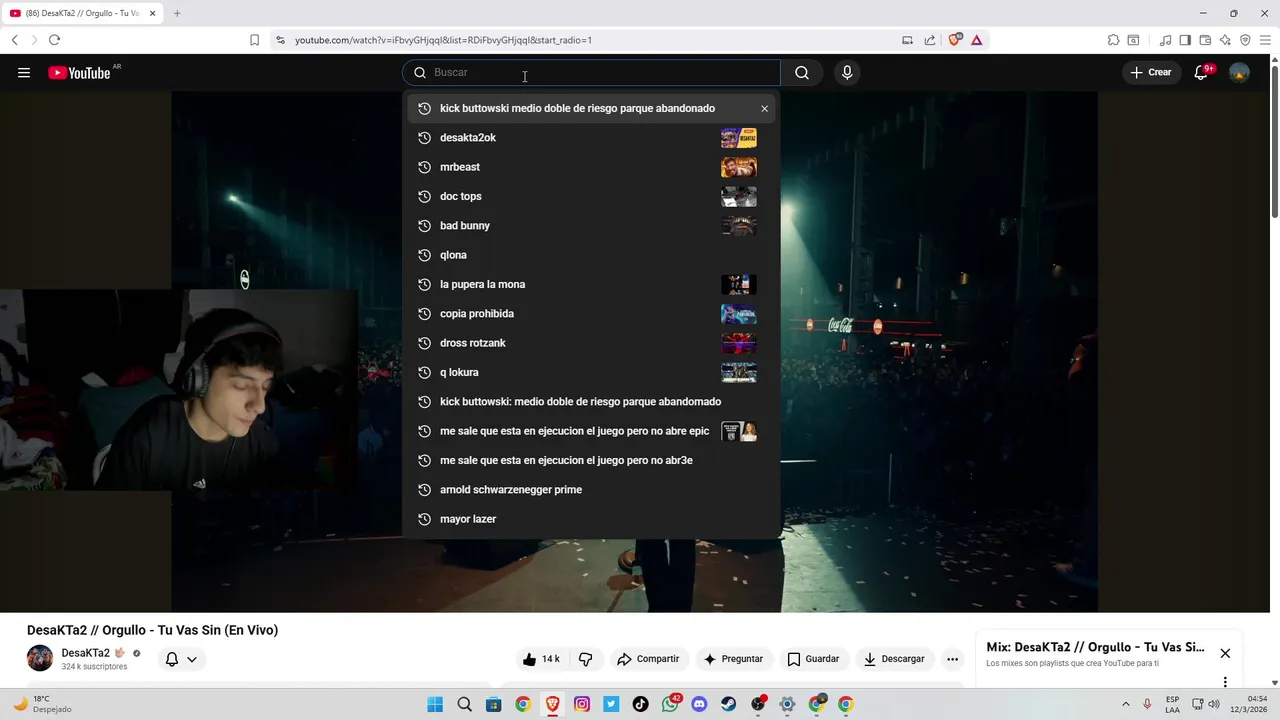Image resolution: width=1280 pixels, height=720 pixels.
Task: Go to YouTube home via logo
Action: [79, 72]
